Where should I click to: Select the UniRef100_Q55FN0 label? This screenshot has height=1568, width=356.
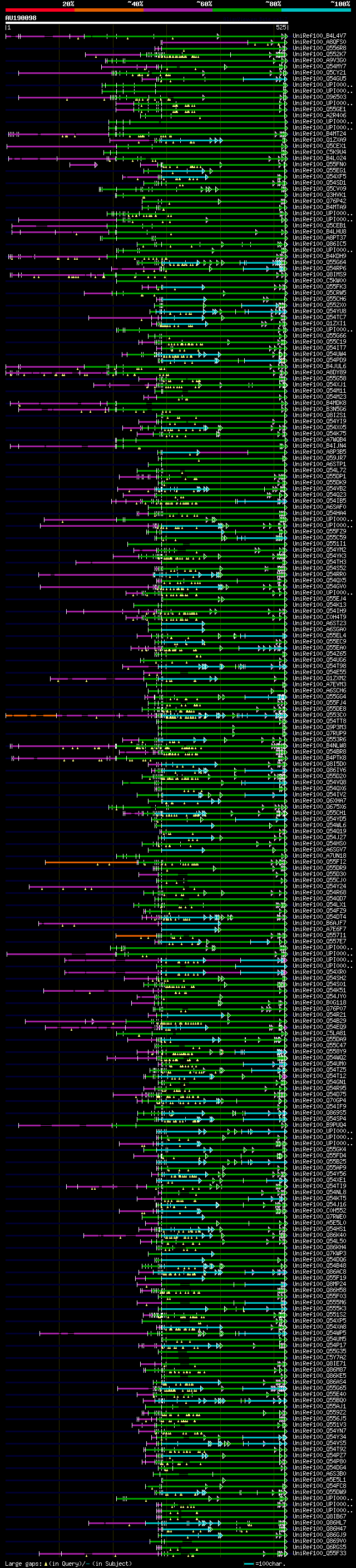319,164
